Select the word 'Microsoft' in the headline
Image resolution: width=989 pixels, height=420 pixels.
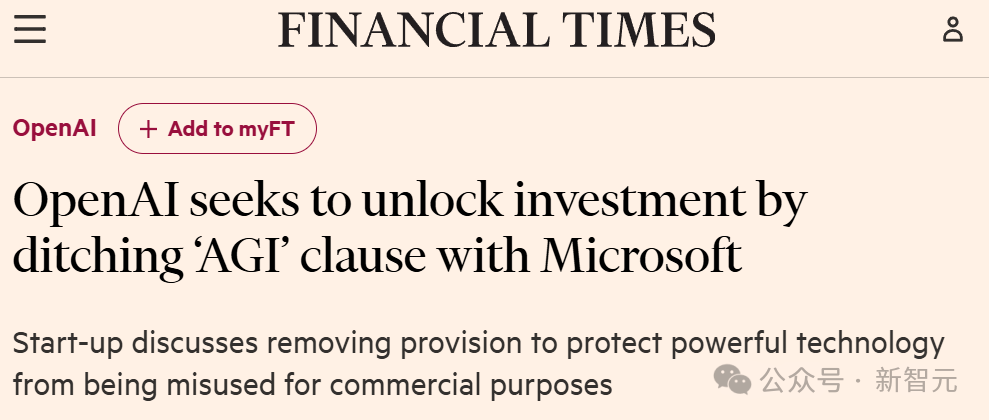pos(641,255)
